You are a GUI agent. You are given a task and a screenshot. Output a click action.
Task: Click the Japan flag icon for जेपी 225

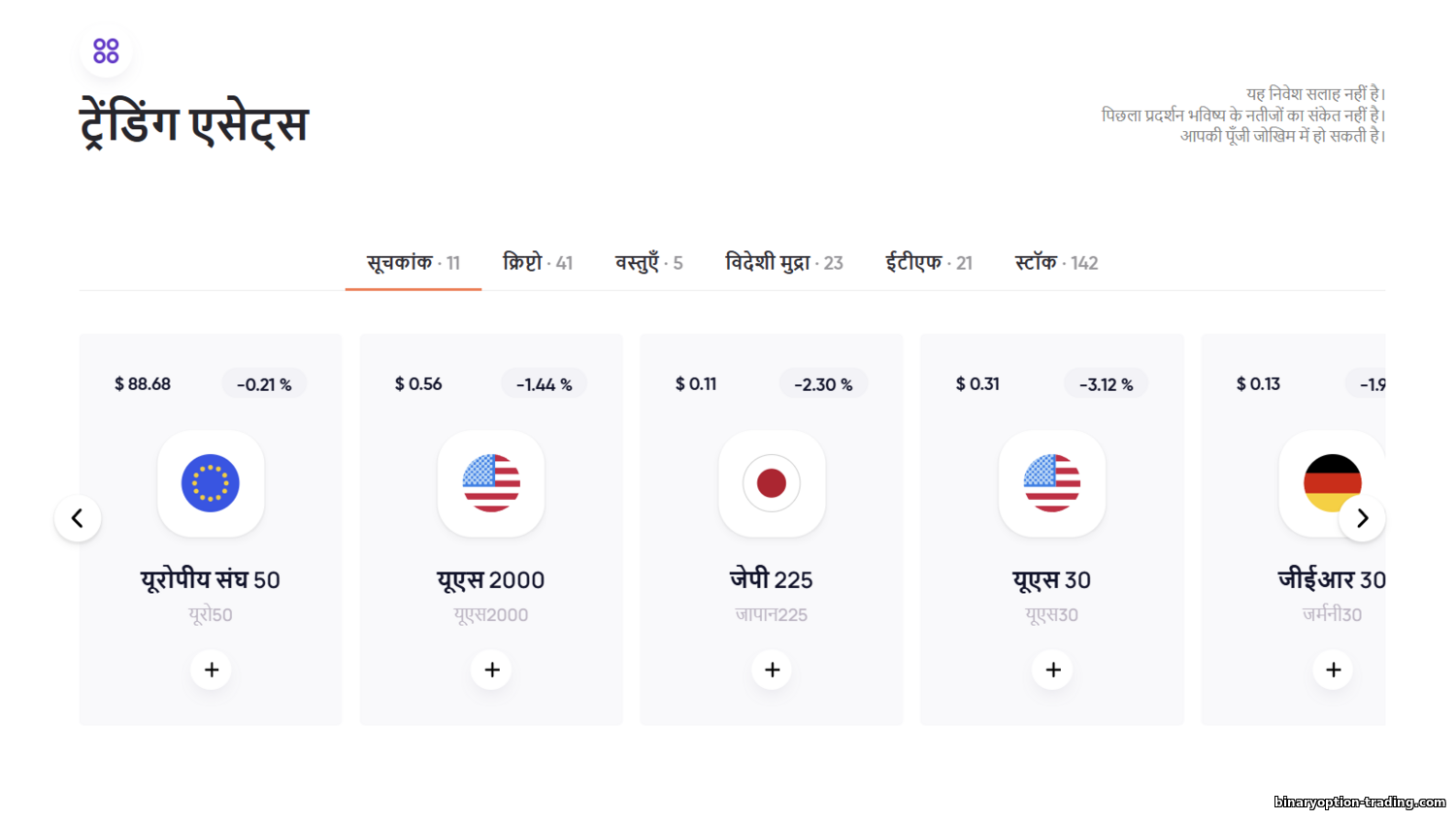pos(772,483)
